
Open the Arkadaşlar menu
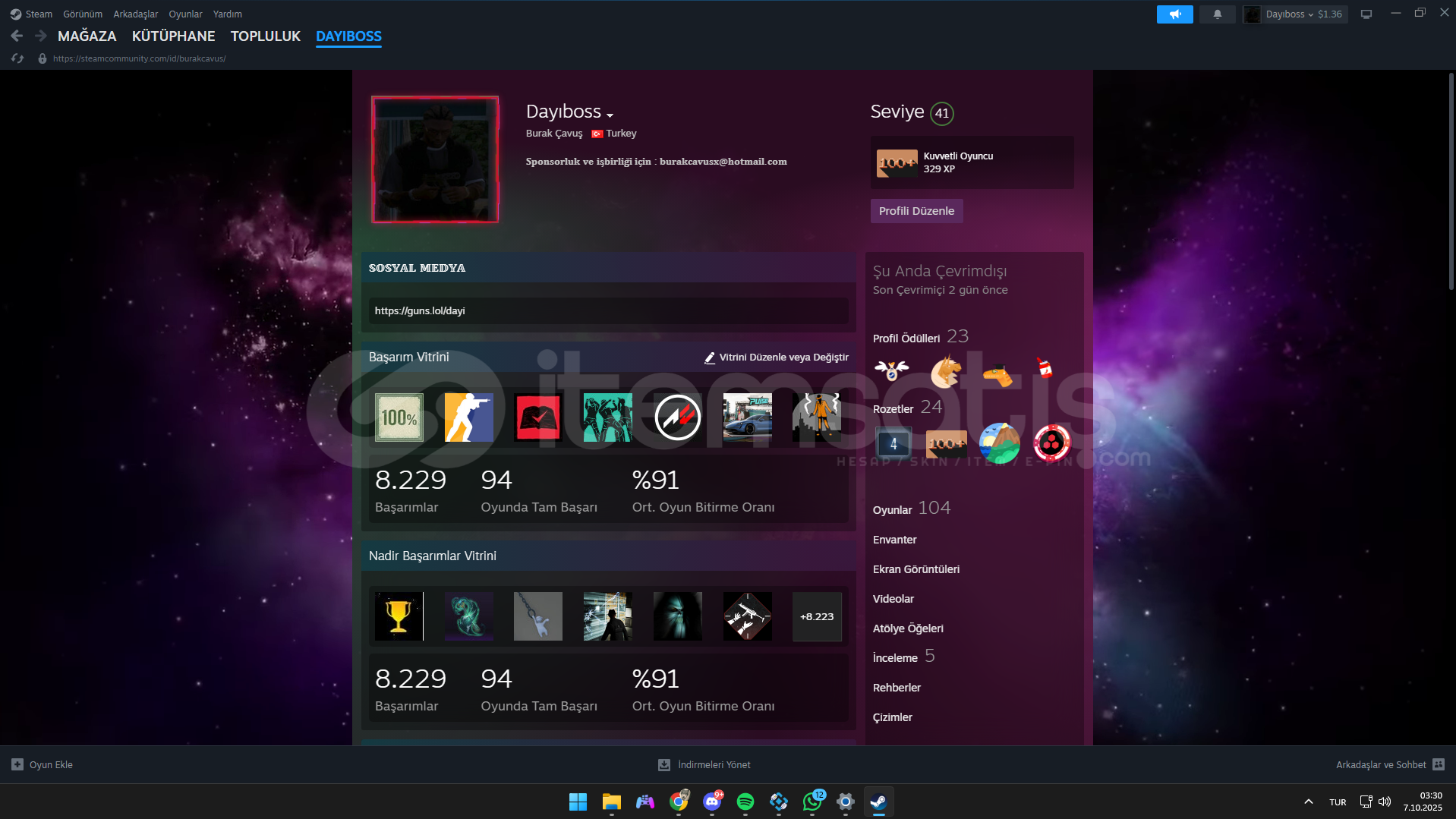[x=135, y=14]
